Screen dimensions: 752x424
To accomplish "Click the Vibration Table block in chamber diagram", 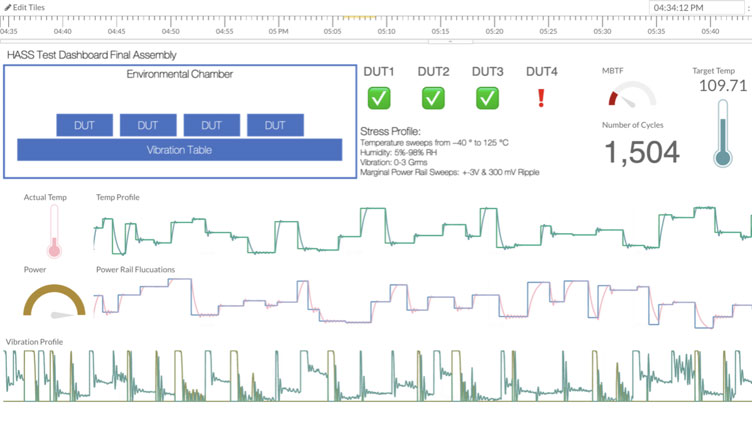I will point(179,150).
